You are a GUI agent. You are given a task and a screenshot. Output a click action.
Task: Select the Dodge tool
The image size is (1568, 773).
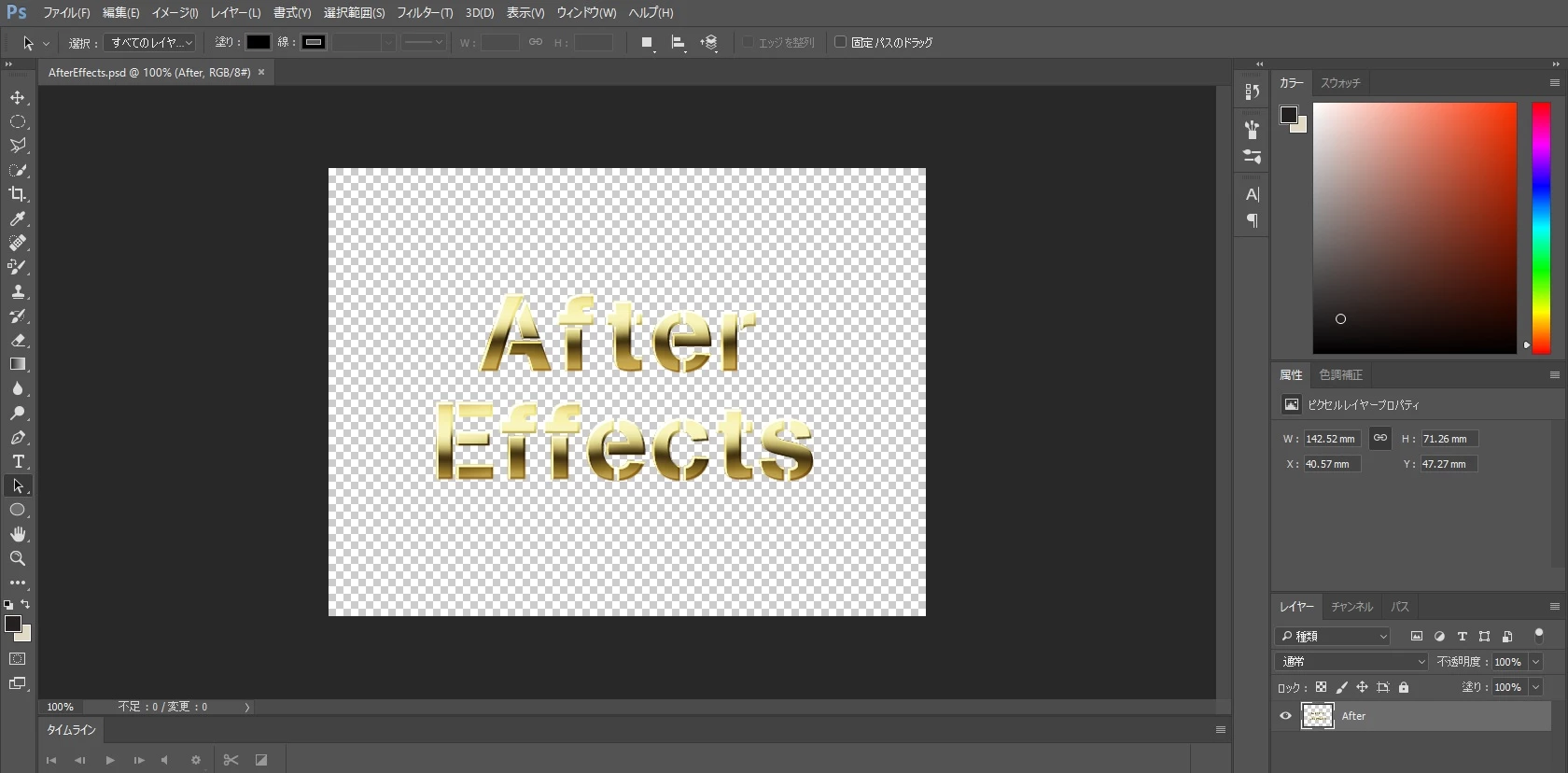[x=18, y=413]
